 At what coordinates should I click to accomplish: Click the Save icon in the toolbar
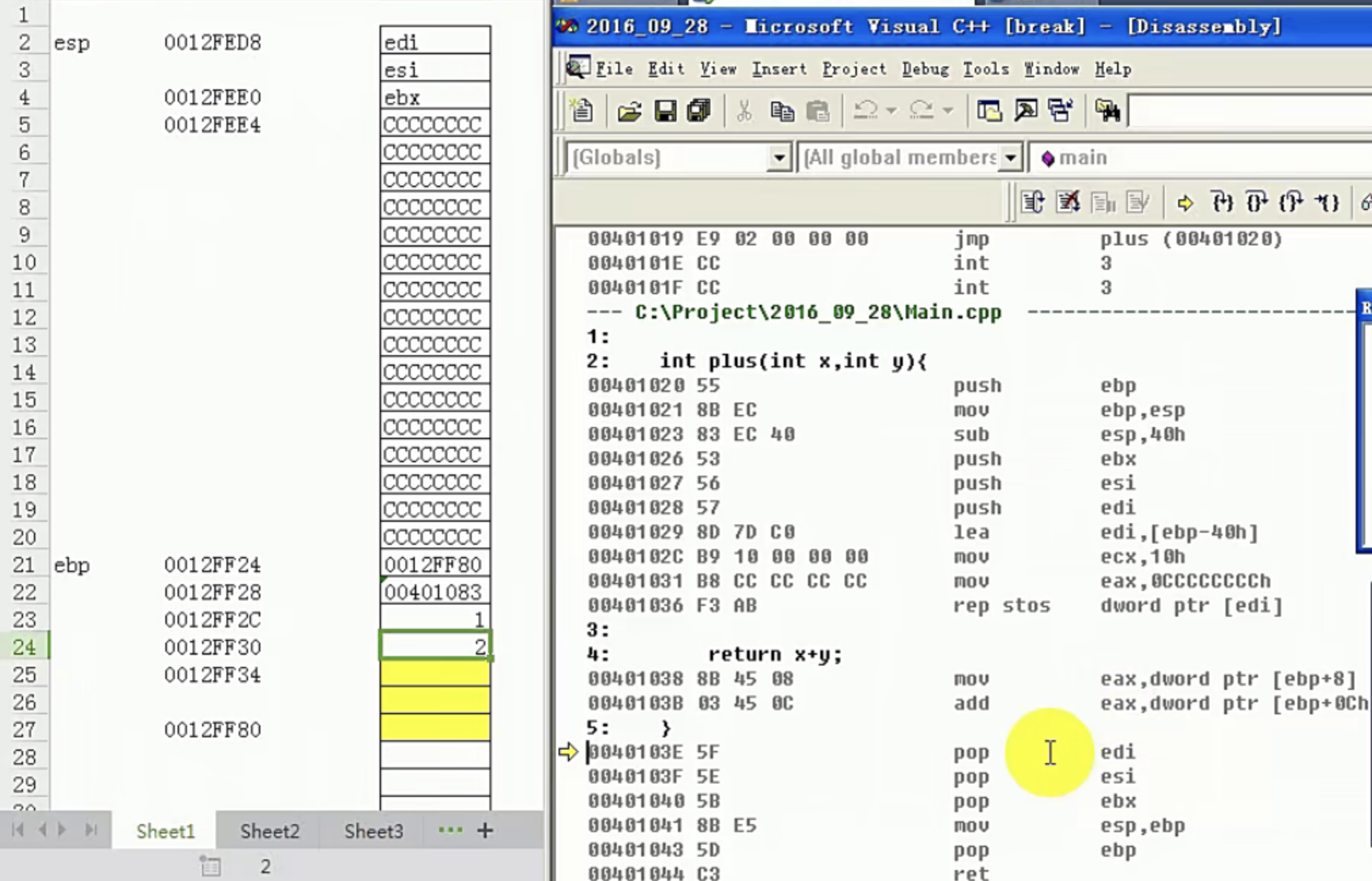click(x=665, y=110)
